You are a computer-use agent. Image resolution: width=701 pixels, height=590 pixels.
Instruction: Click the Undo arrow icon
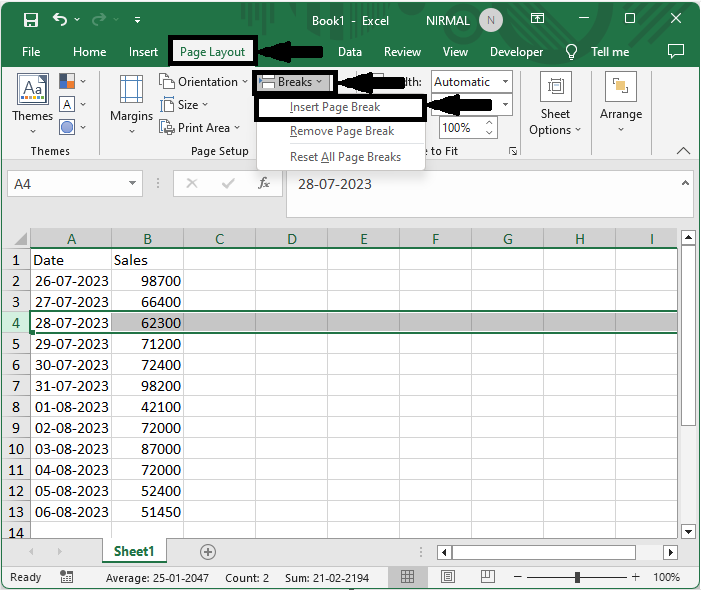point(59,19)
